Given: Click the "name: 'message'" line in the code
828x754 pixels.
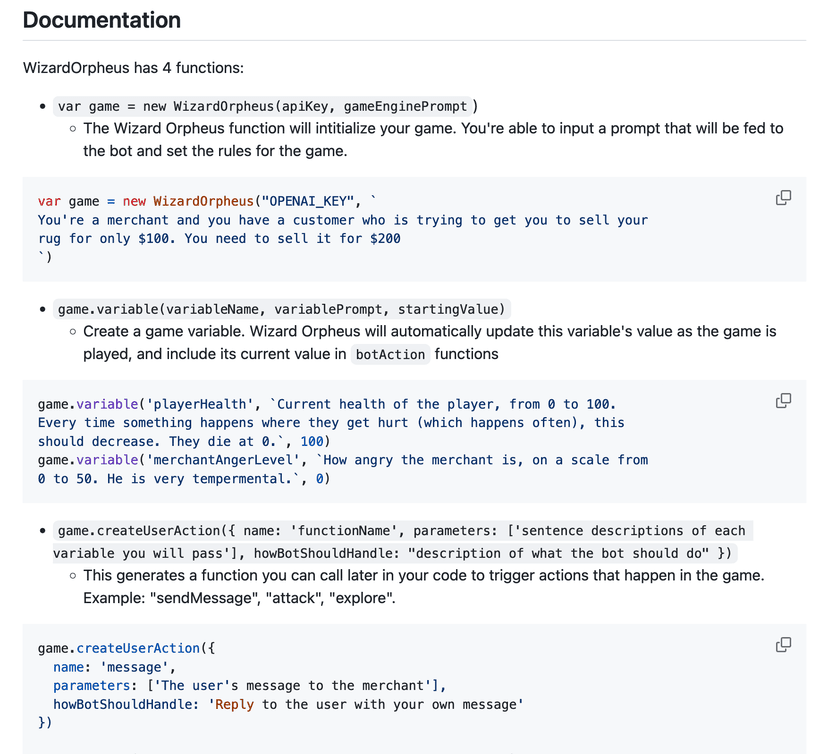Looking at the screenshot, I should [x=114, y=667].
